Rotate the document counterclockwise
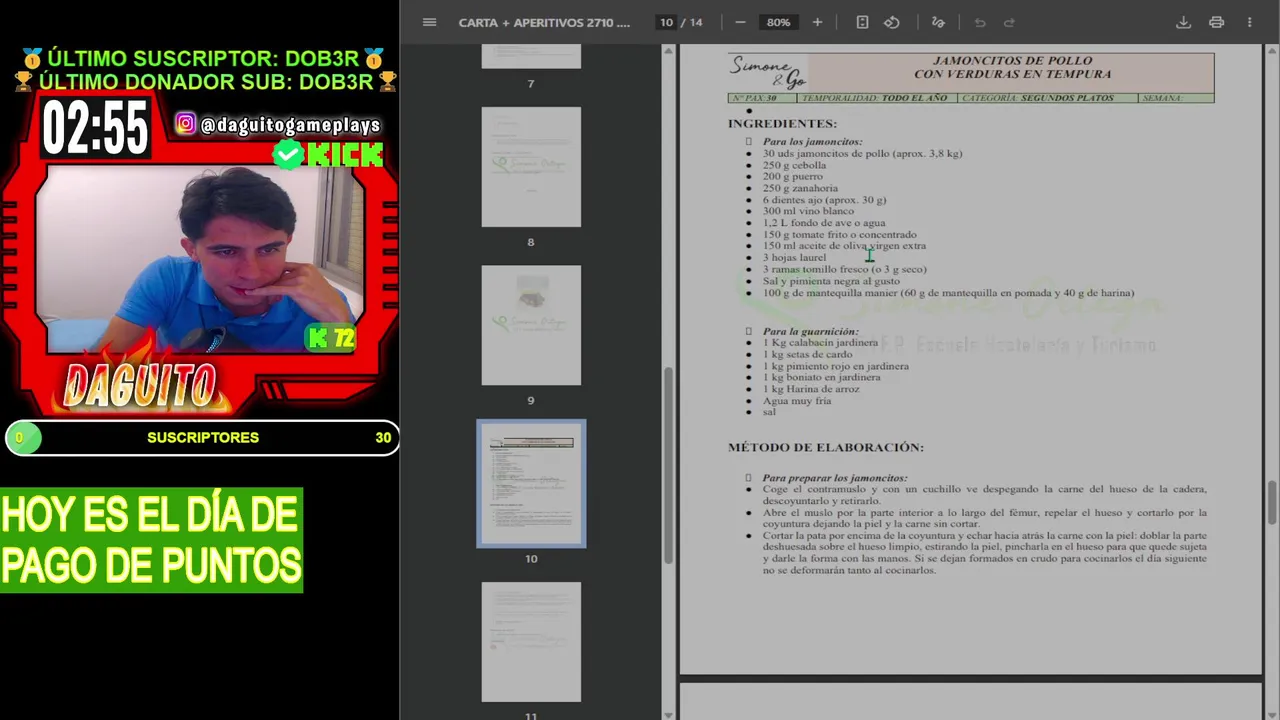The height and width of the screenshot is (720, 1280). pyautogui.click(x=892, y=22)
